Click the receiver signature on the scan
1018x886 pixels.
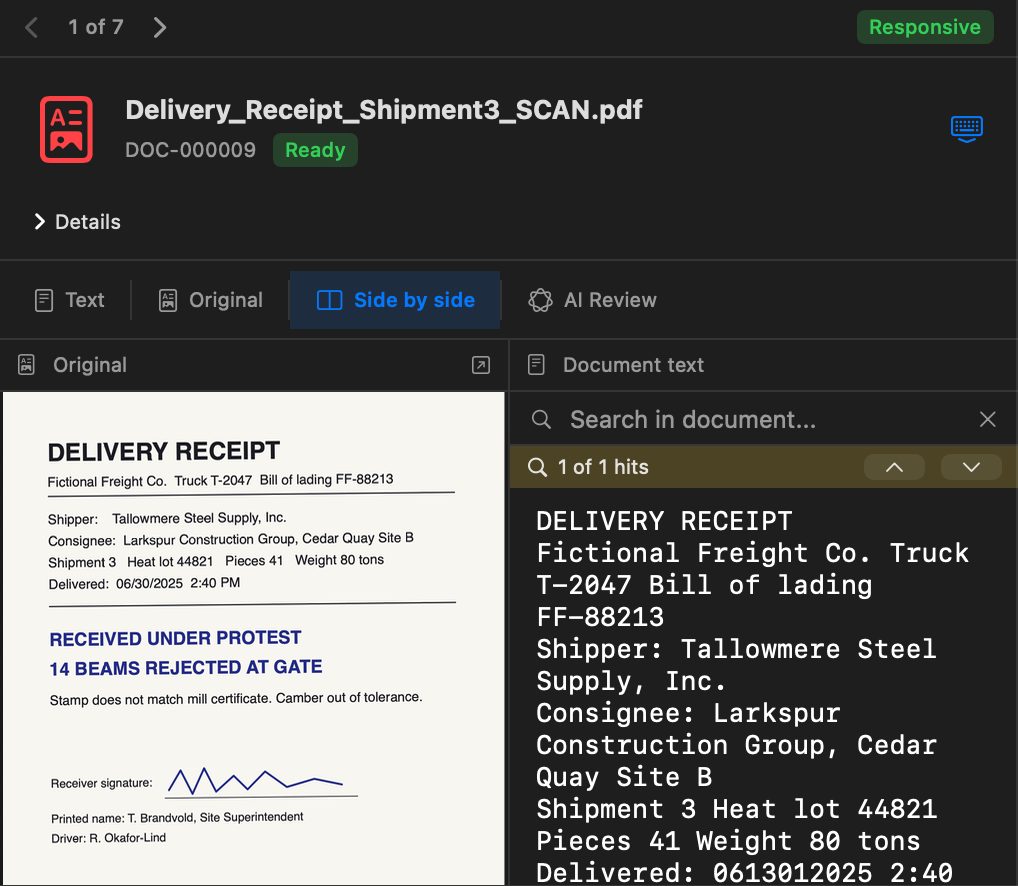click(x=255, y=781)
